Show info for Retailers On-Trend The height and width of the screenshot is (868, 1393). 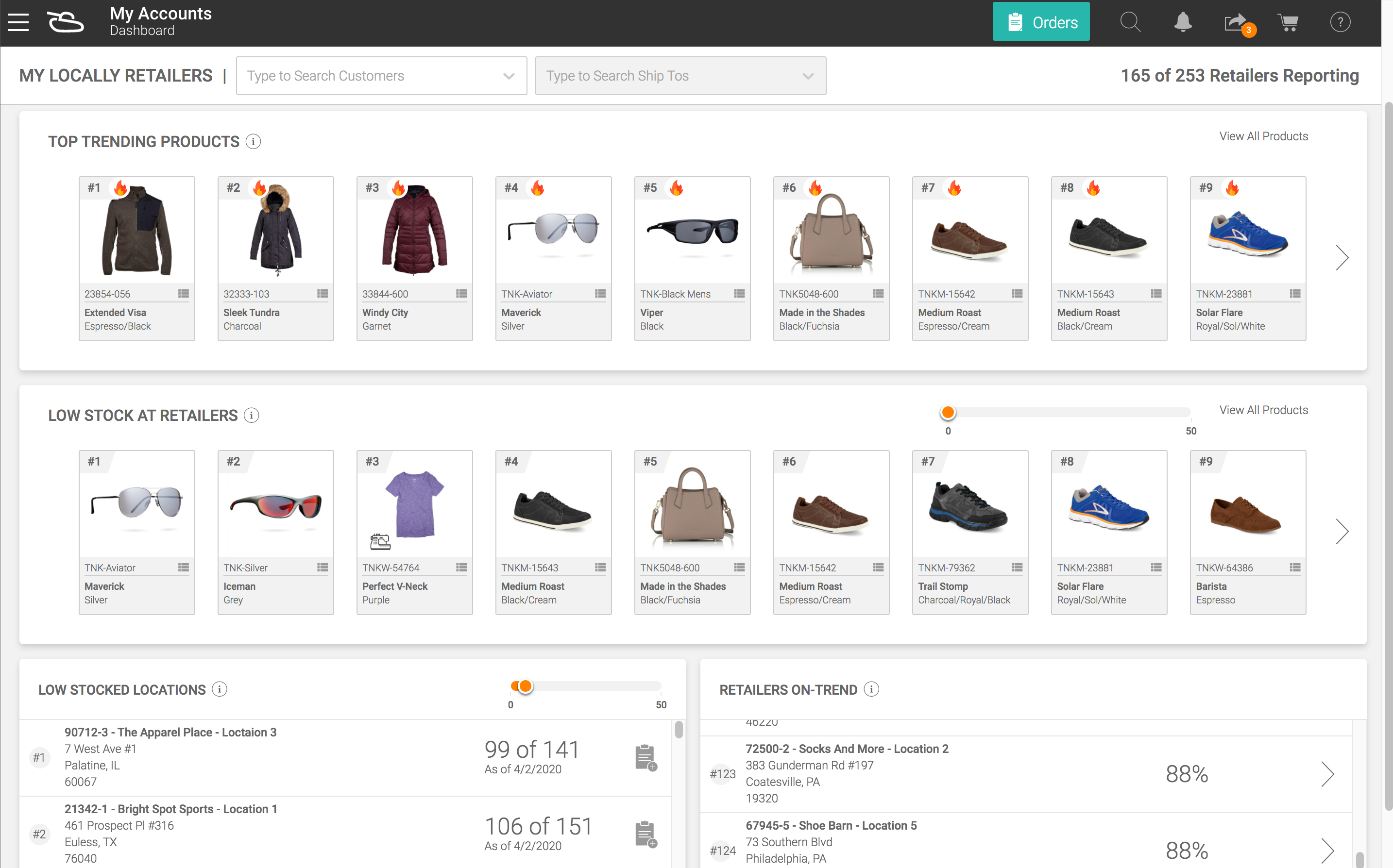pos(871,689)
